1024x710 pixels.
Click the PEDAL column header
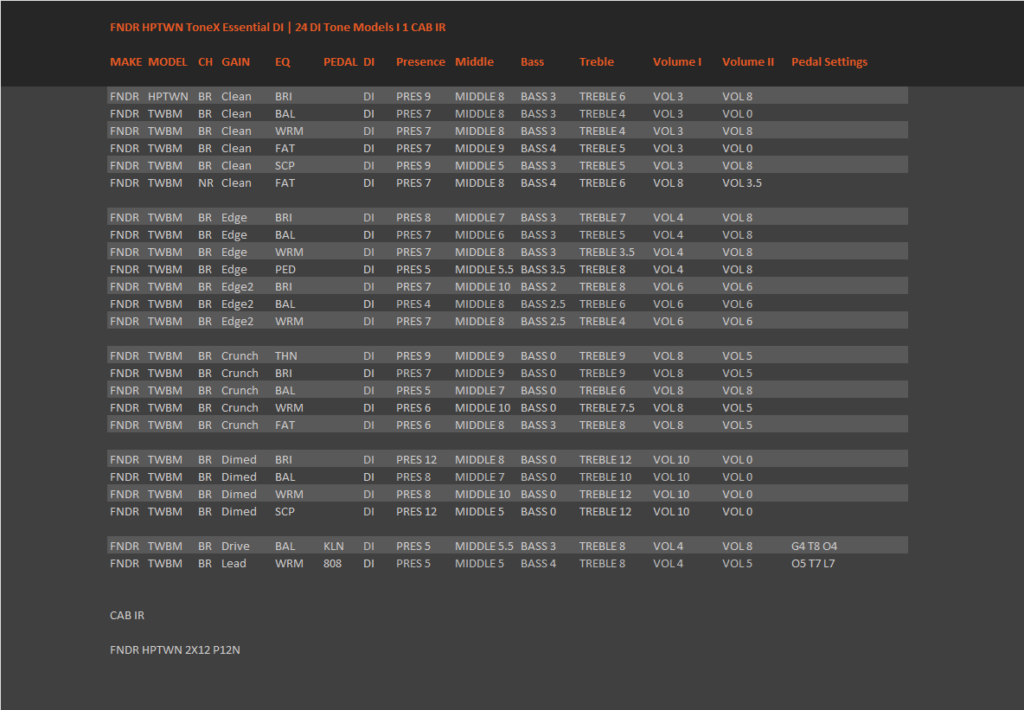click(340, 62)
